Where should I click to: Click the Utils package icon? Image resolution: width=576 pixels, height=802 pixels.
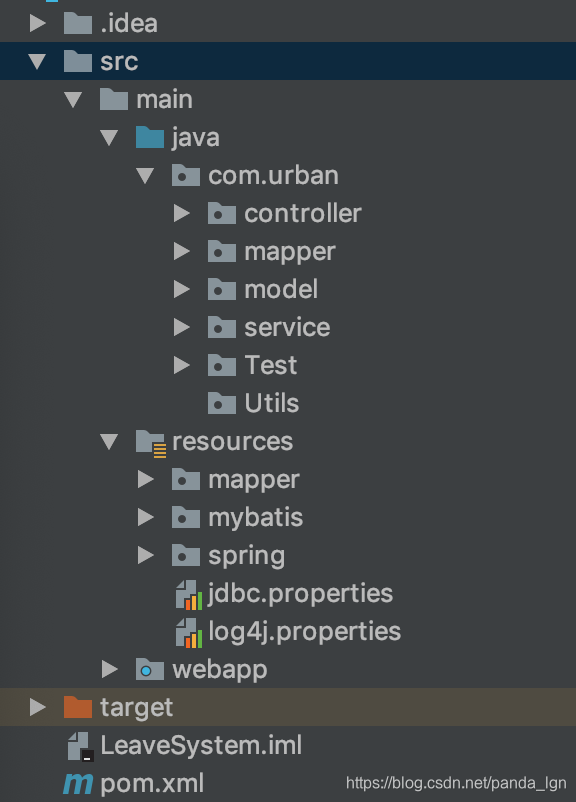tap(222, 403)
